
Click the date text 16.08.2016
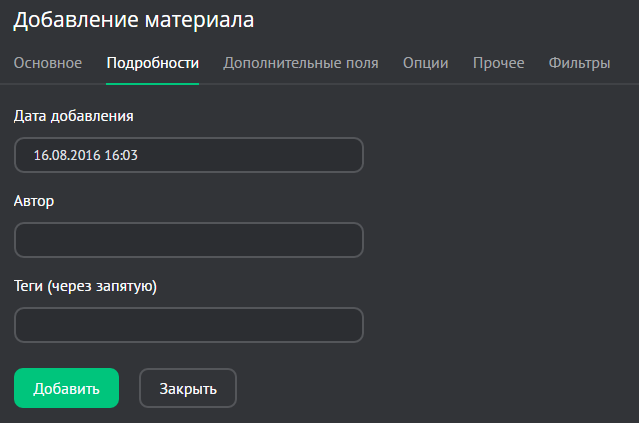tap(67, 155)
